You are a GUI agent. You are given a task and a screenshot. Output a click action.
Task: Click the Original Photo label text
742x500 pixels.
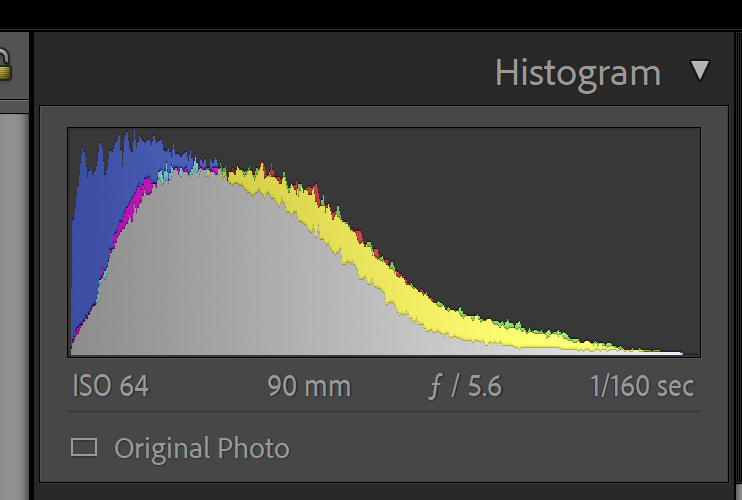[x=201, y=448]
